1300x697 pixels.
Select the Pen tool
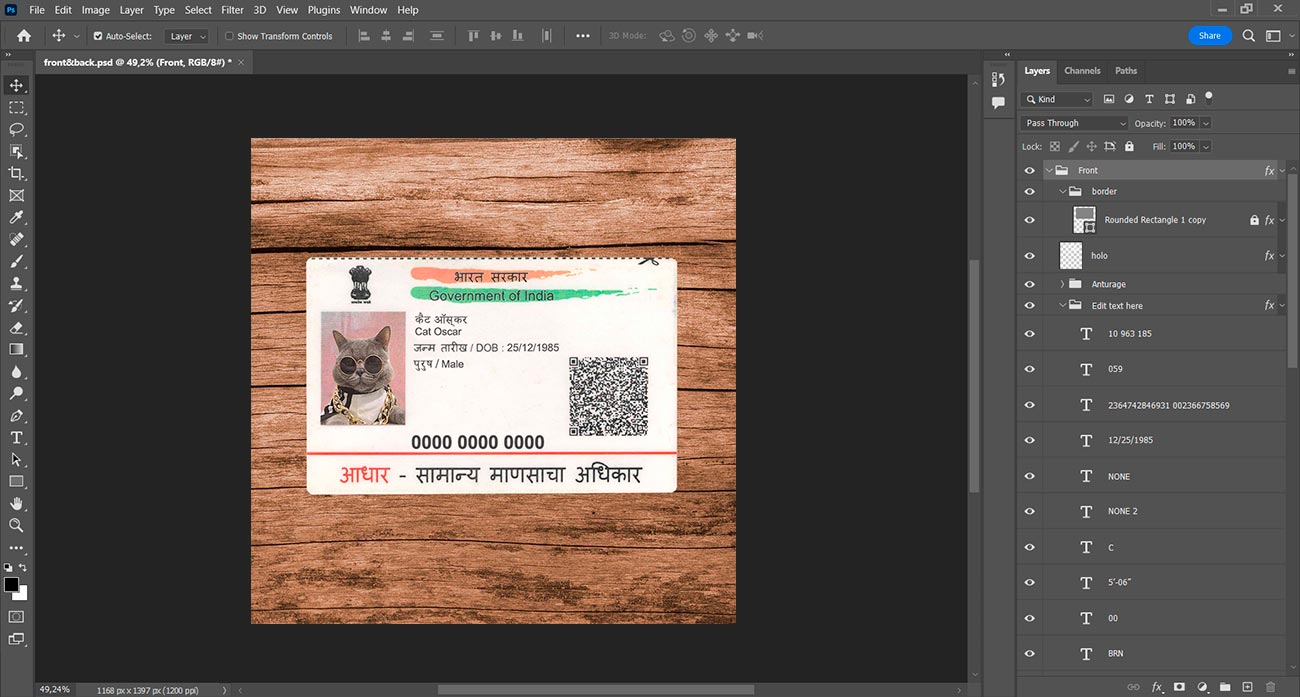[16, 415]
